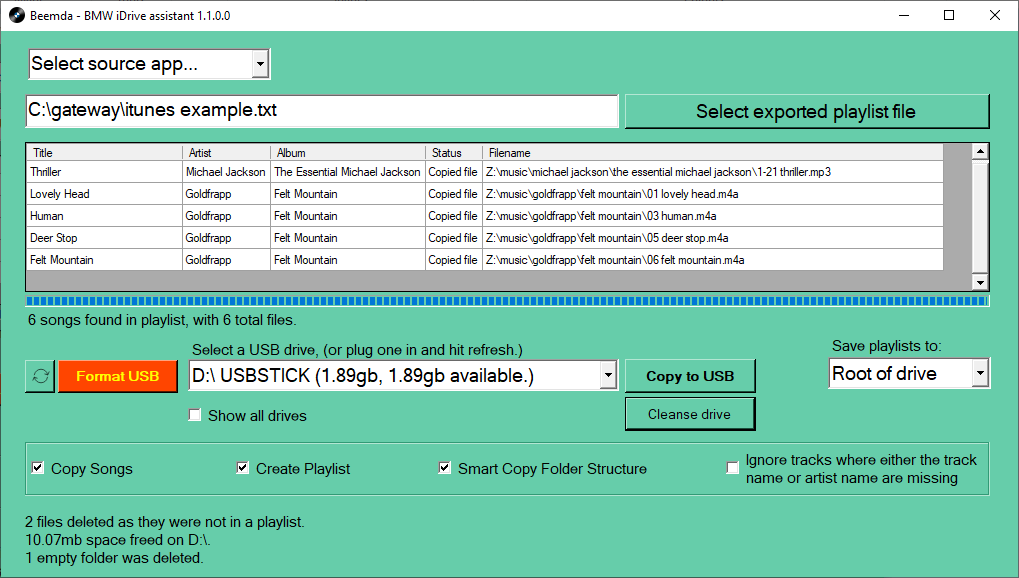
Task: Click the 05 deer stop.m4a filename cell
Action: tap(713, 238)
